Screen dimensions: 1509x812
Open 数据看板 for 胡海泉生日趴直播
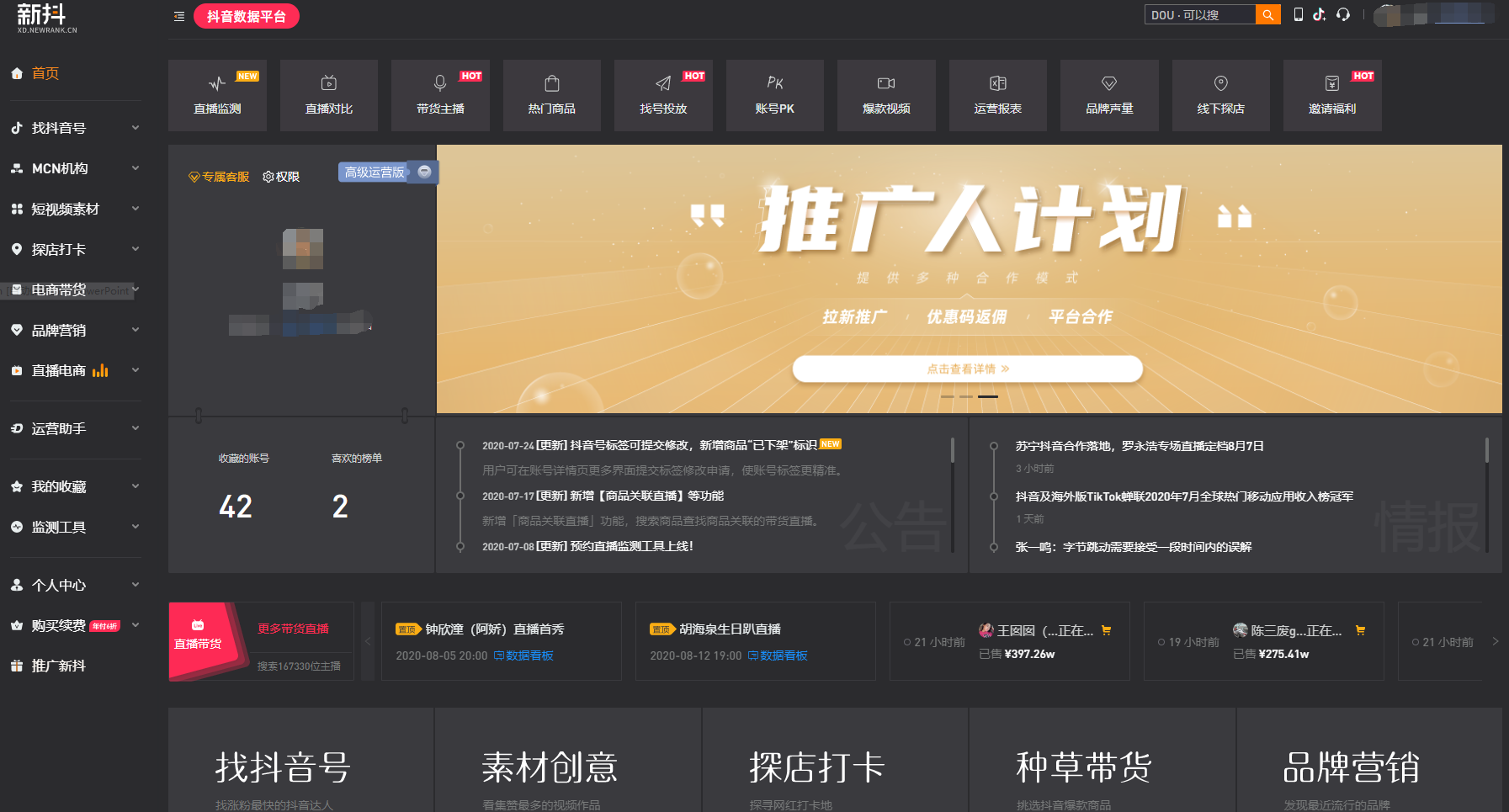coord(778,655)
